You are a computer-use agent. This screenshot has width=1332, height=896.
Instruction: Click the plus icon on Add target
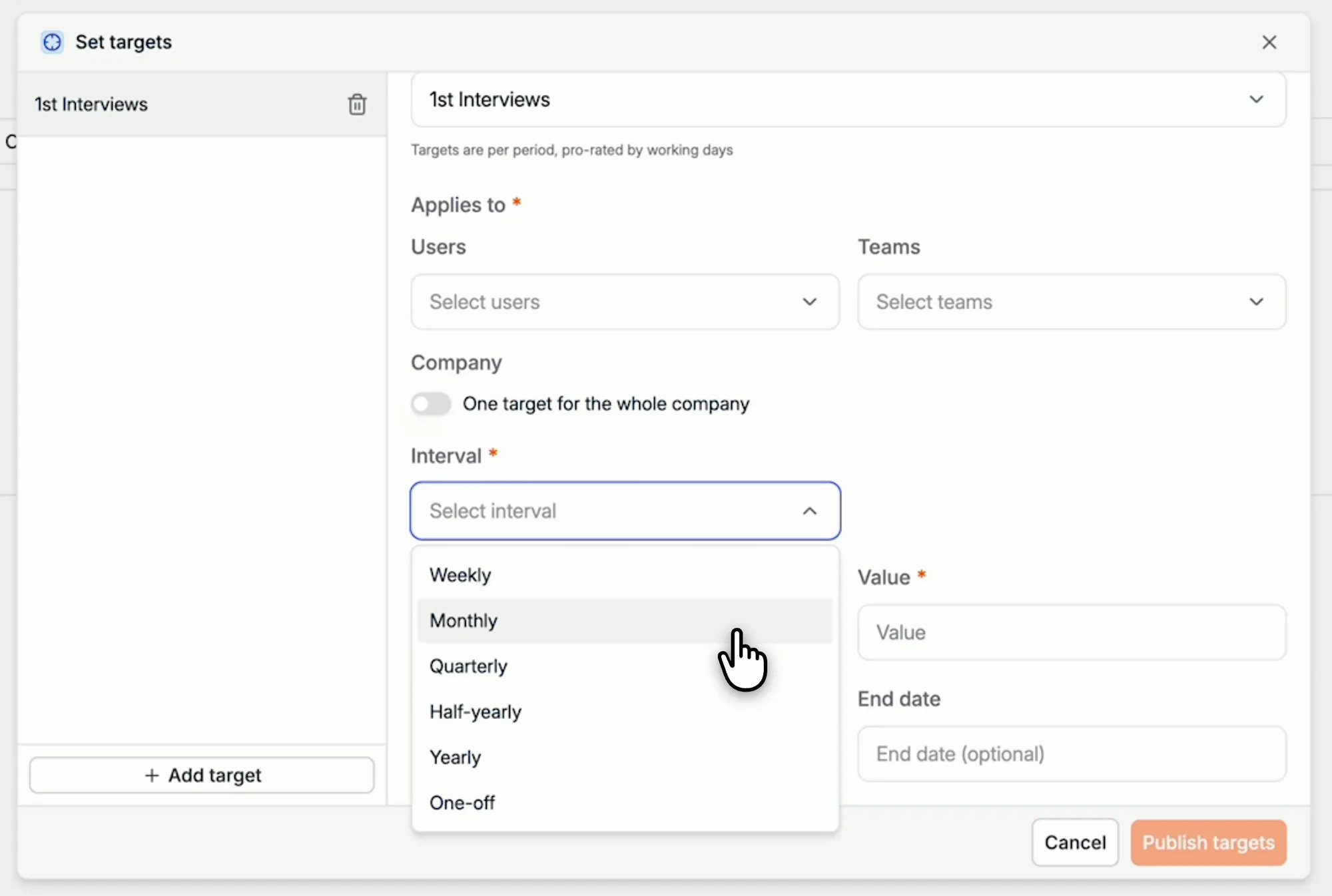point(152,775)
